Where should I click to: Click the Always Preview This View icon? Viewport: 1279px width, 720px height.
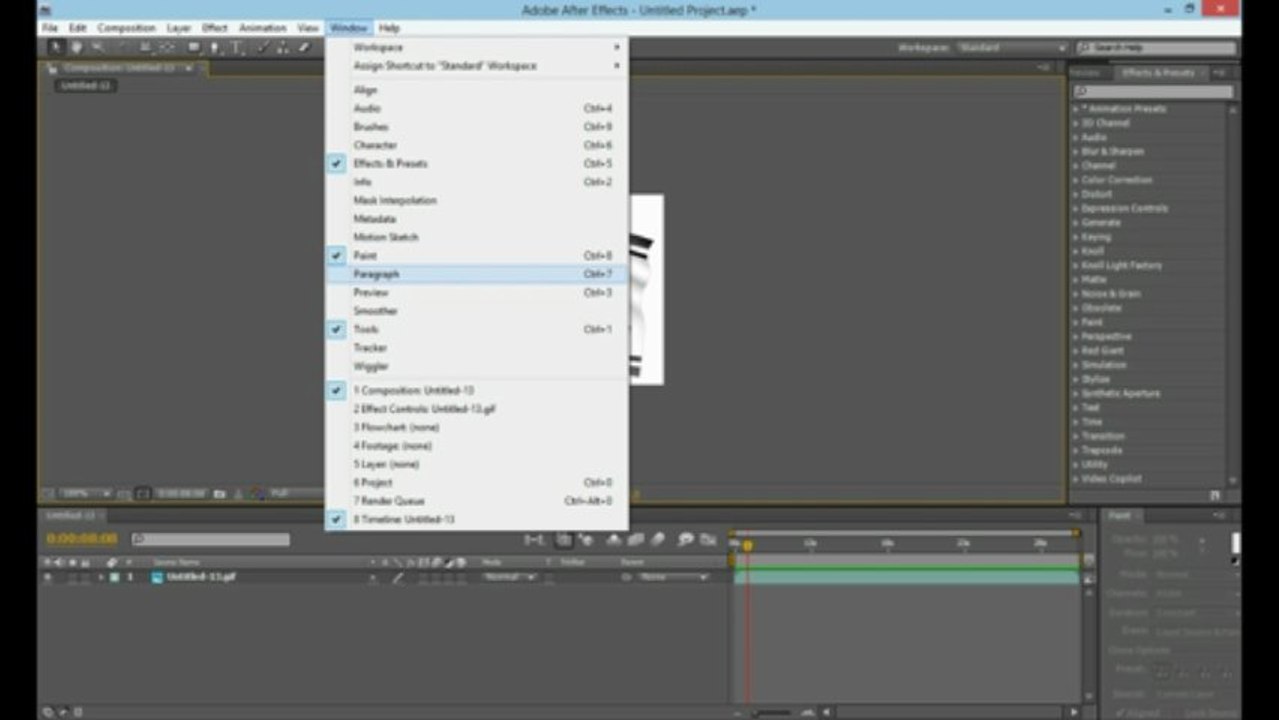pos(47,493)
